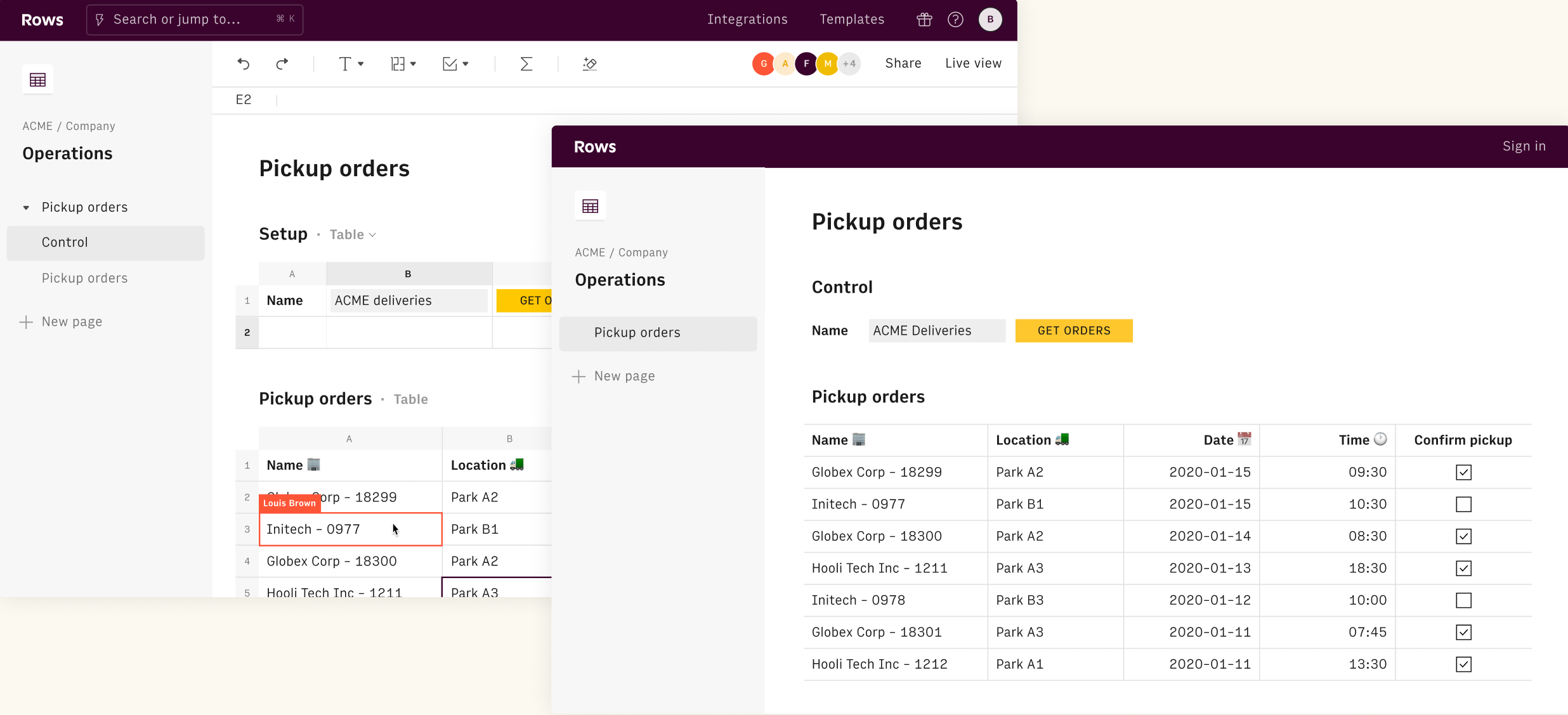This screenshot has width=1568, height=715.
Task: Click the redo arrow icon
Action: click(x=282, y=64)
